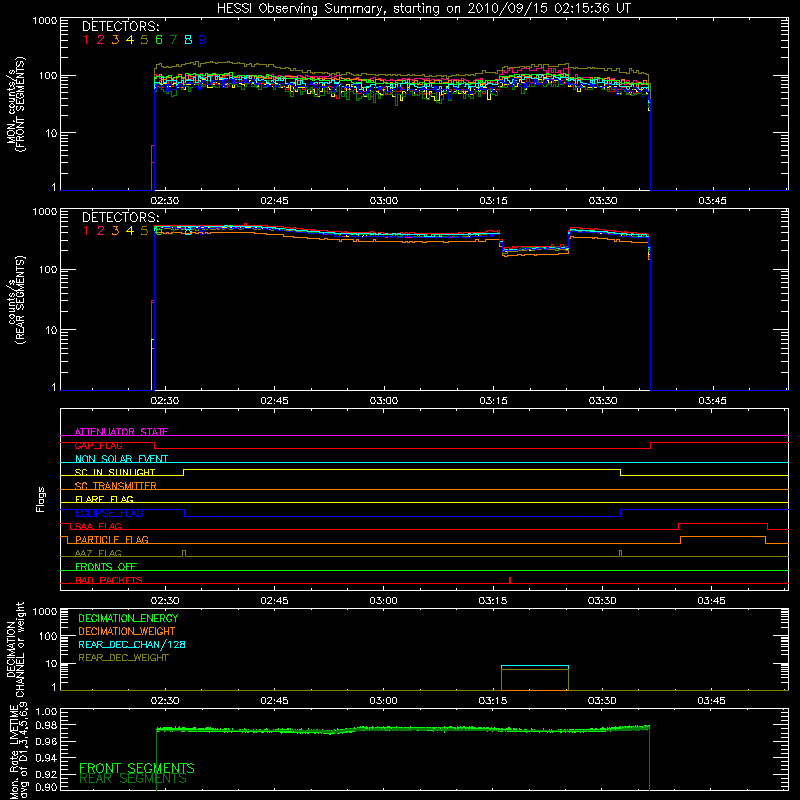Click the SC_TRANSMITTER flag label

(116, 485)
